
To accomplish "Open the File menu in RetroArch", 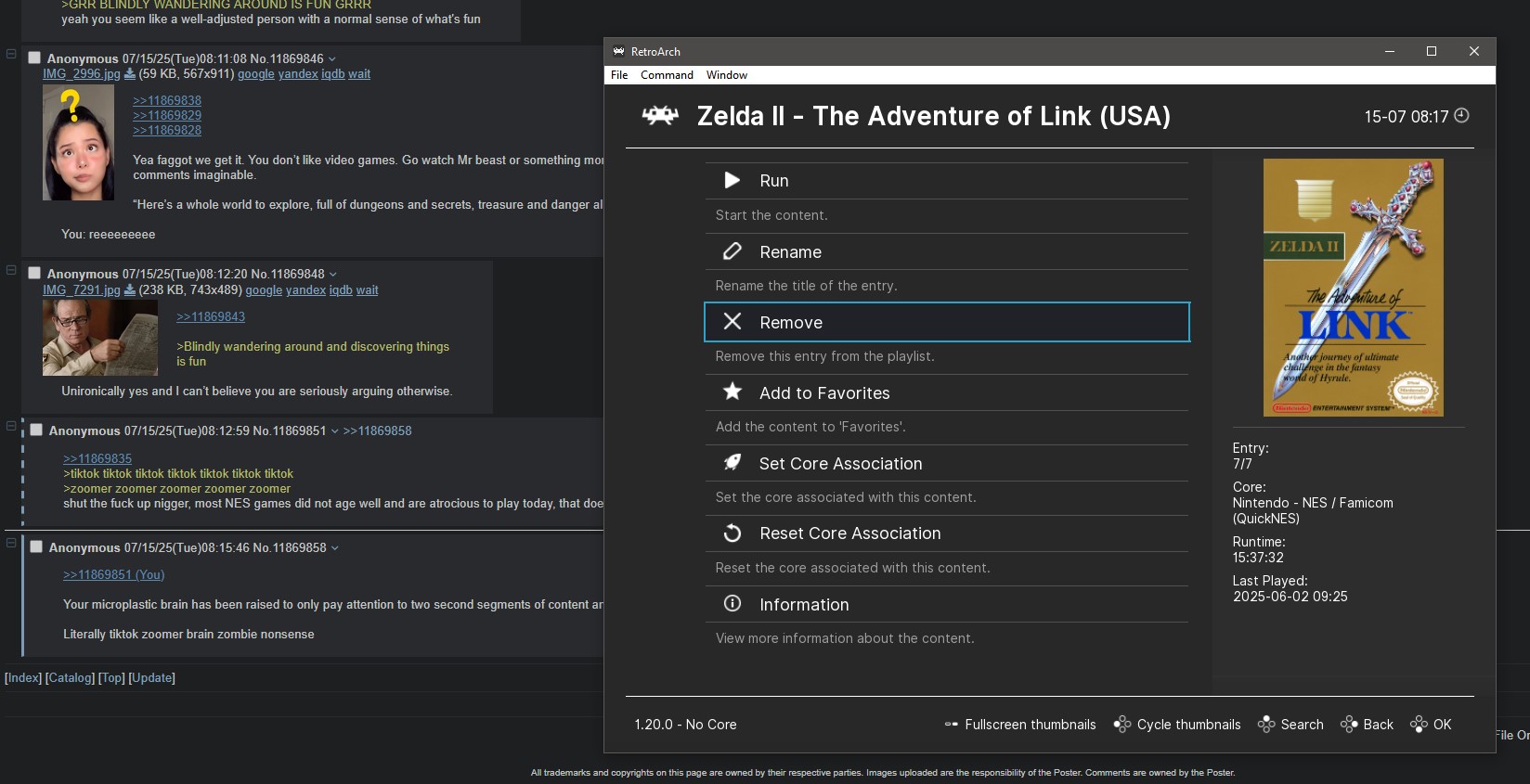I will 619,75.
